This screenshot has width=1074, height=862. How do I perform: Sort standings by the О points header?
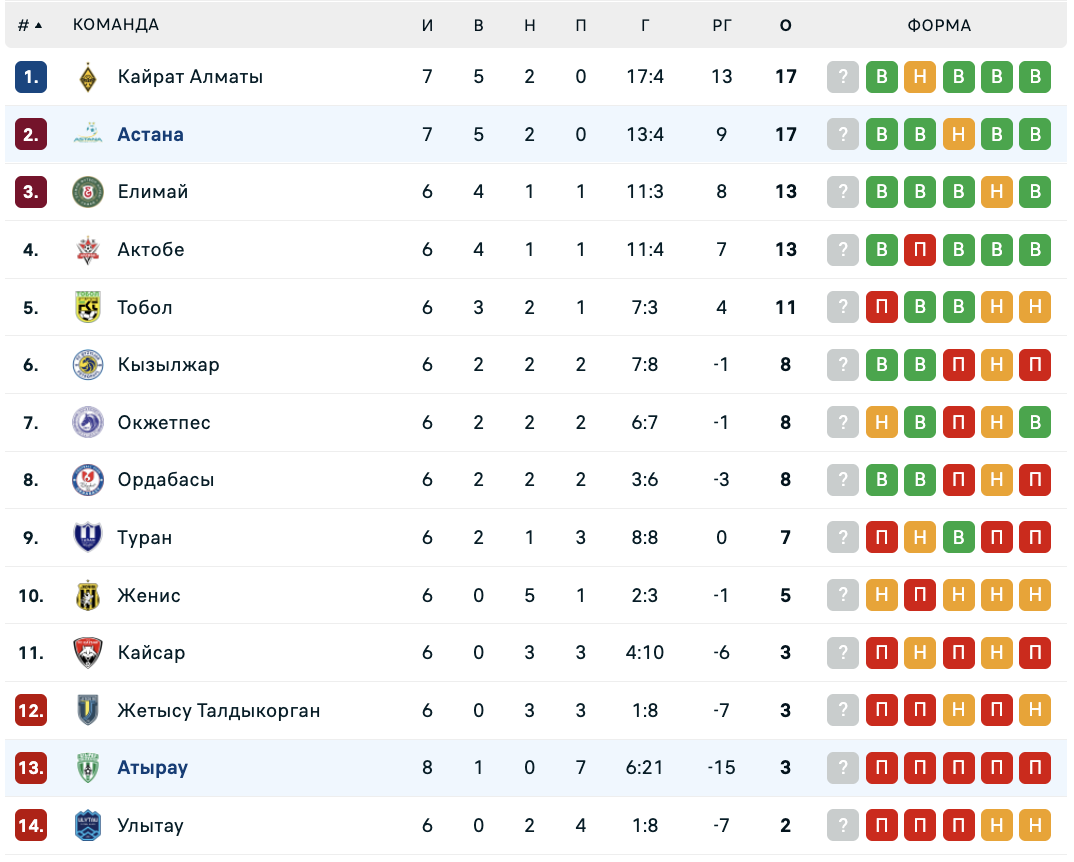coord(786,25)
